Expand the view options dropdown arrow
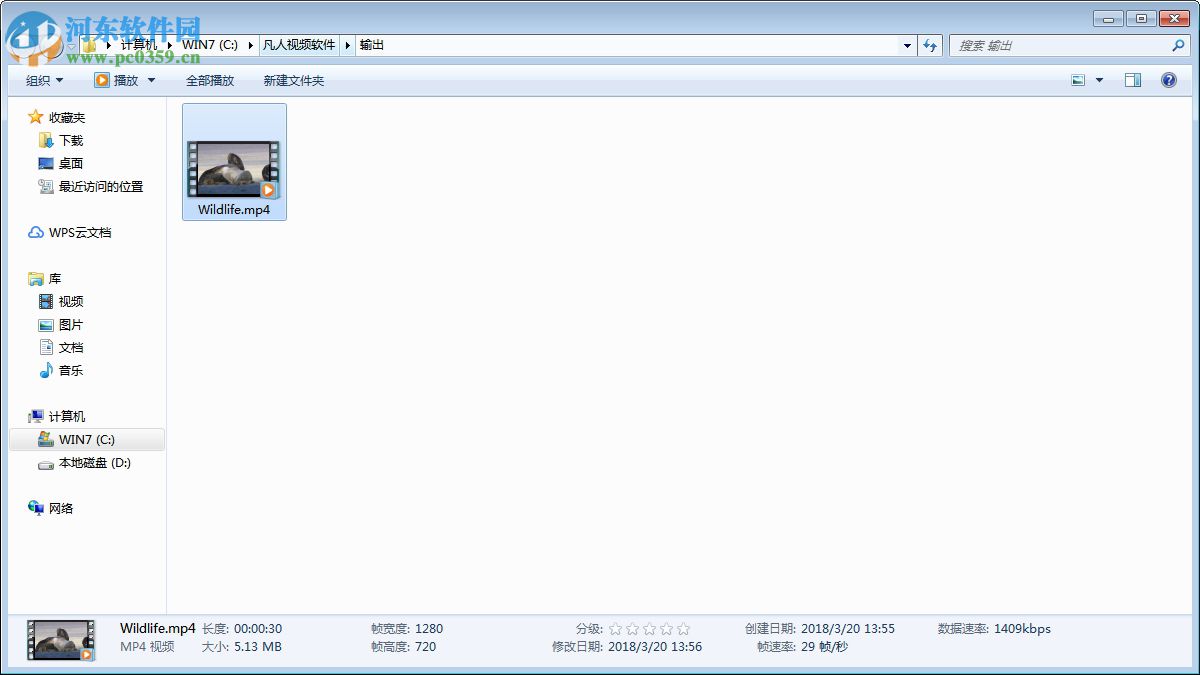This screenshot has height=675, width=1200. 1099,81
